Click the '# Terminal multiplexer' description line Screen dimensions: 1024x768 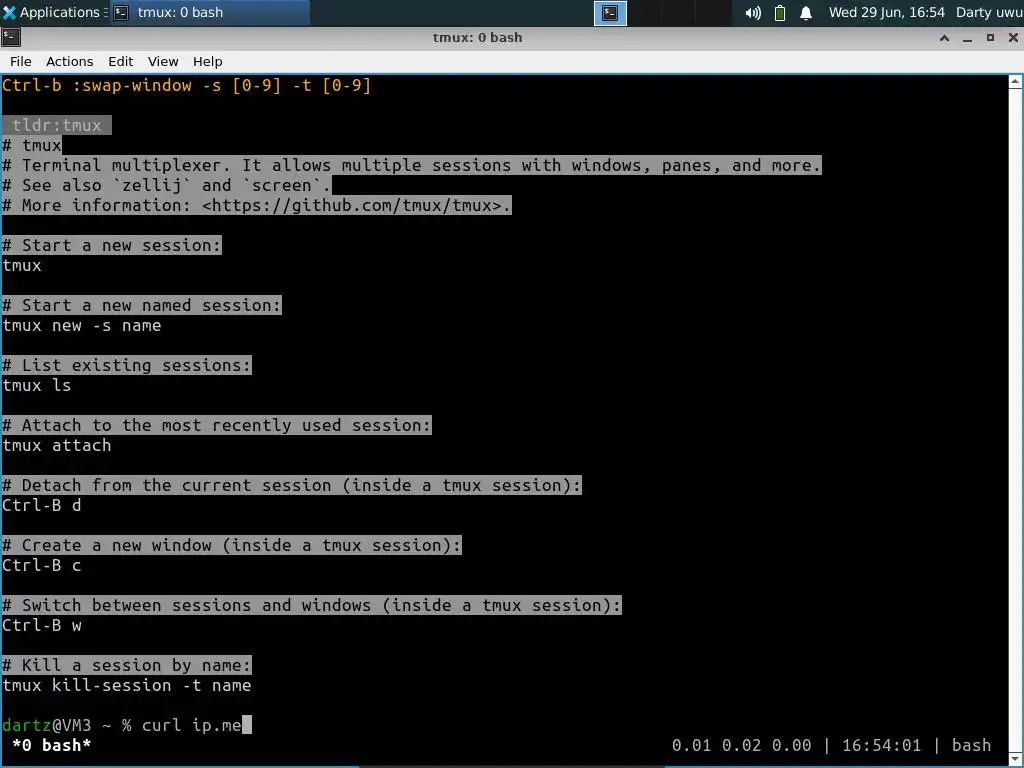(x=411, y=165)
